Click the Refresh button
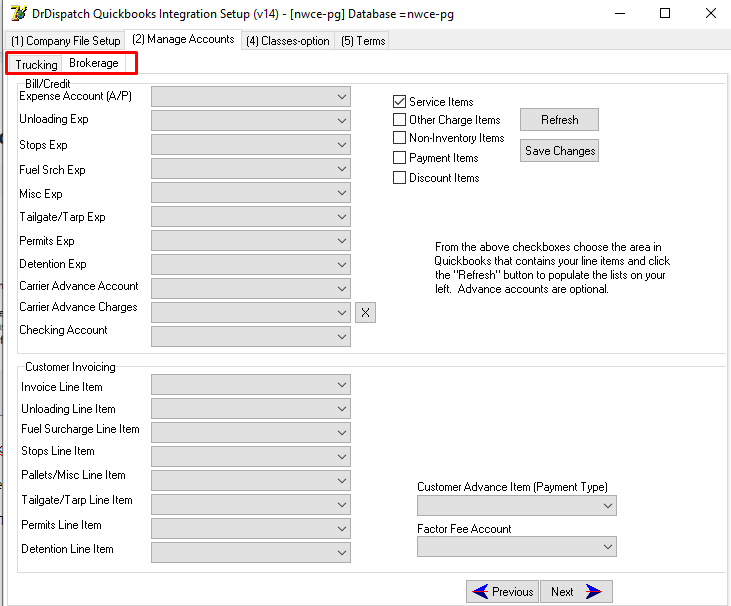The image size is (731, 606). [559, 120]
